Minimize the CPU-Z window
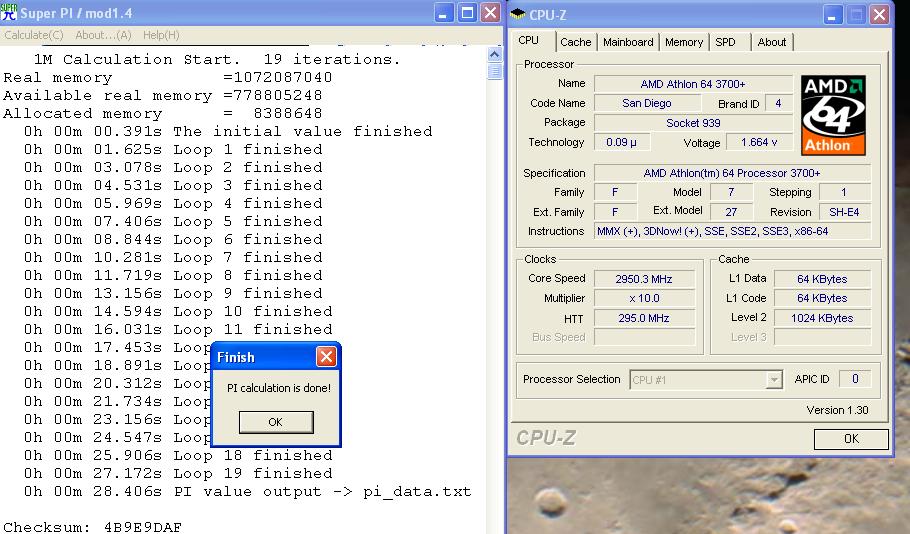 (832, 14)
